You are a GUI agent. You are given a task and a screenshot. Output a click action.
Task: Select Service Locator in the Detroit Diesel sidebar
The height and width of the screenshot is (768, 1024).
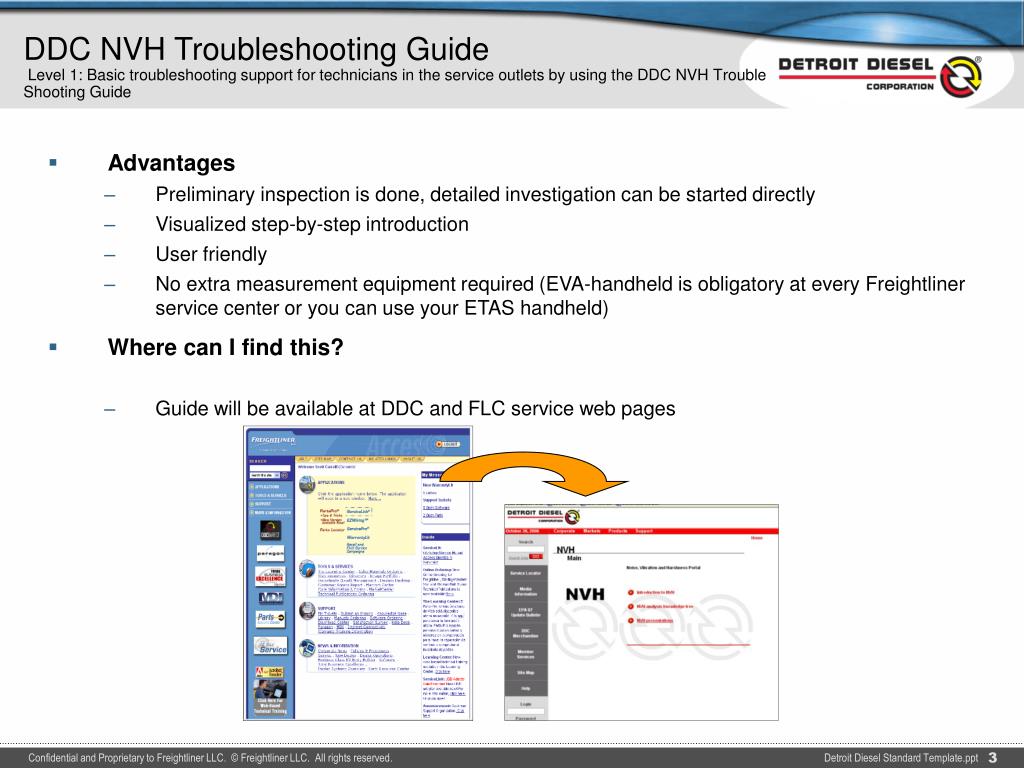point(526,573)
